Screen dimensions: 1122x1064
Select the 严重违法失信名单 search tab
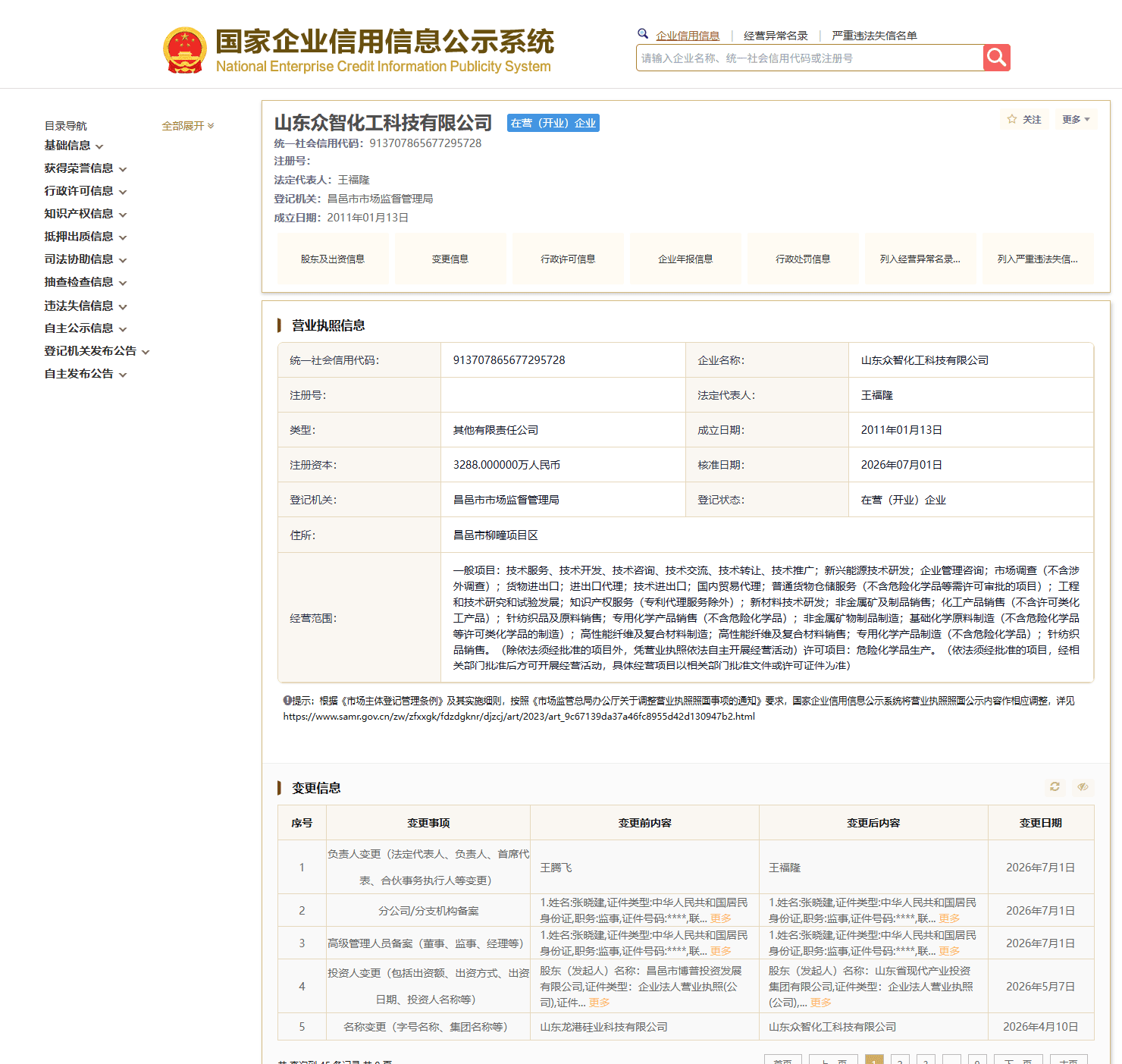point(874,36)
